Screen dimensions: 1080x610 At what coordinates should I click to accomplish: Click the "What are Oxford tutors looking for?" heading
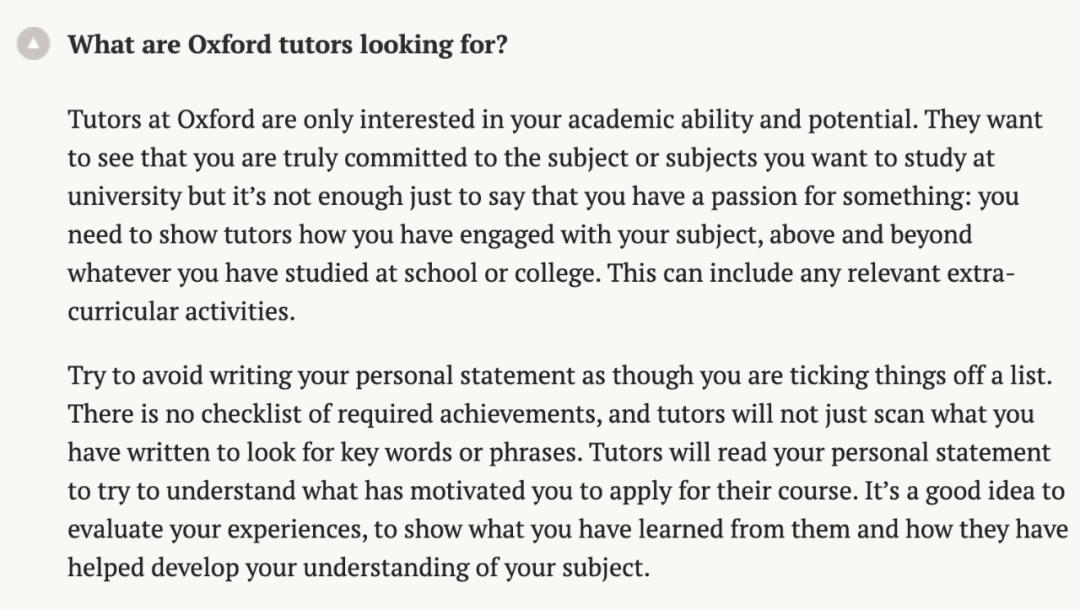pos(287,45)
